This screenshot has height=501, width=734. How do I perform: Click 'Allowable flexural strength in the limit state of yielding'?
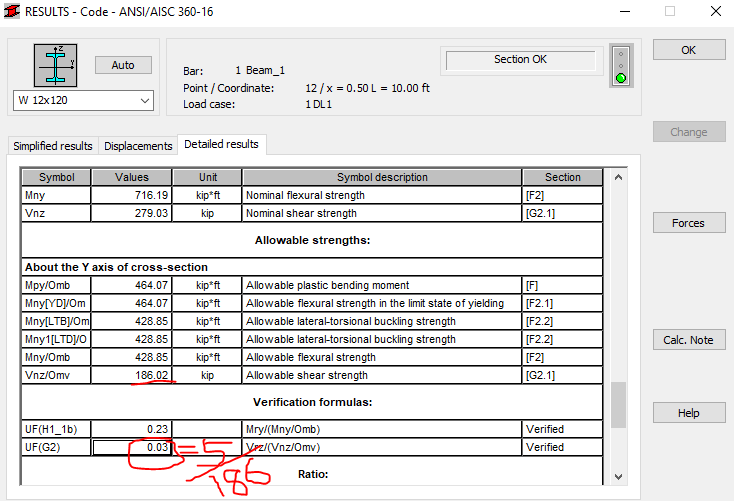(x=375, y=303)
